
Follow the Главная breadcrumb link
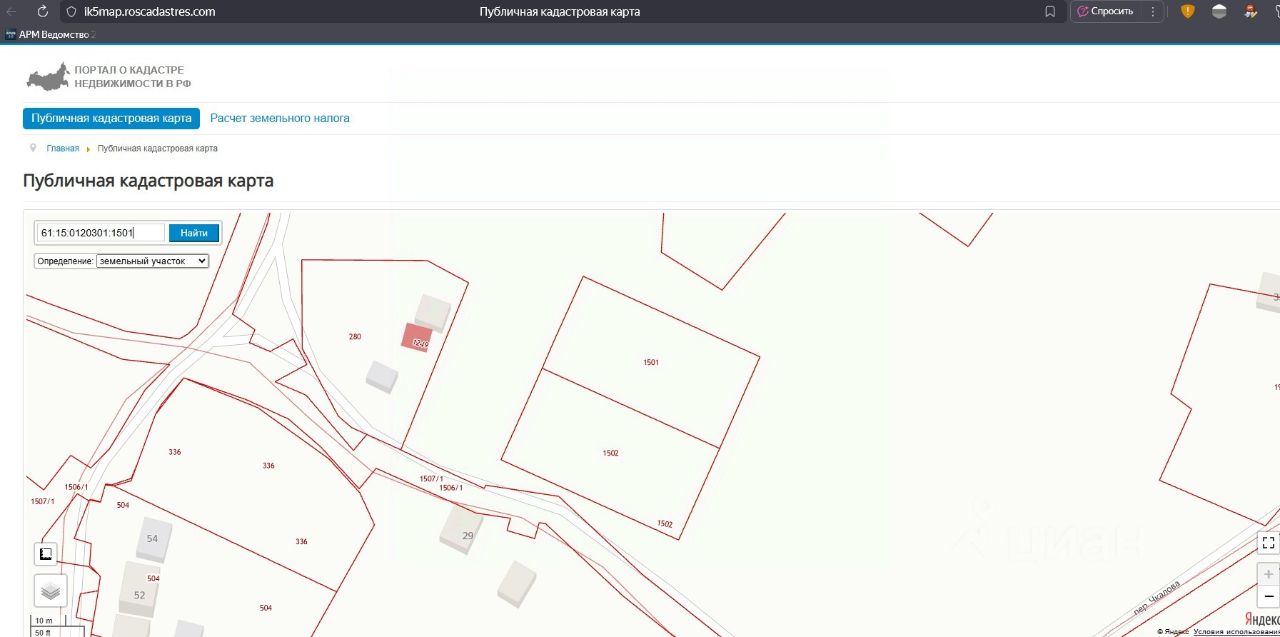[63, 148]
